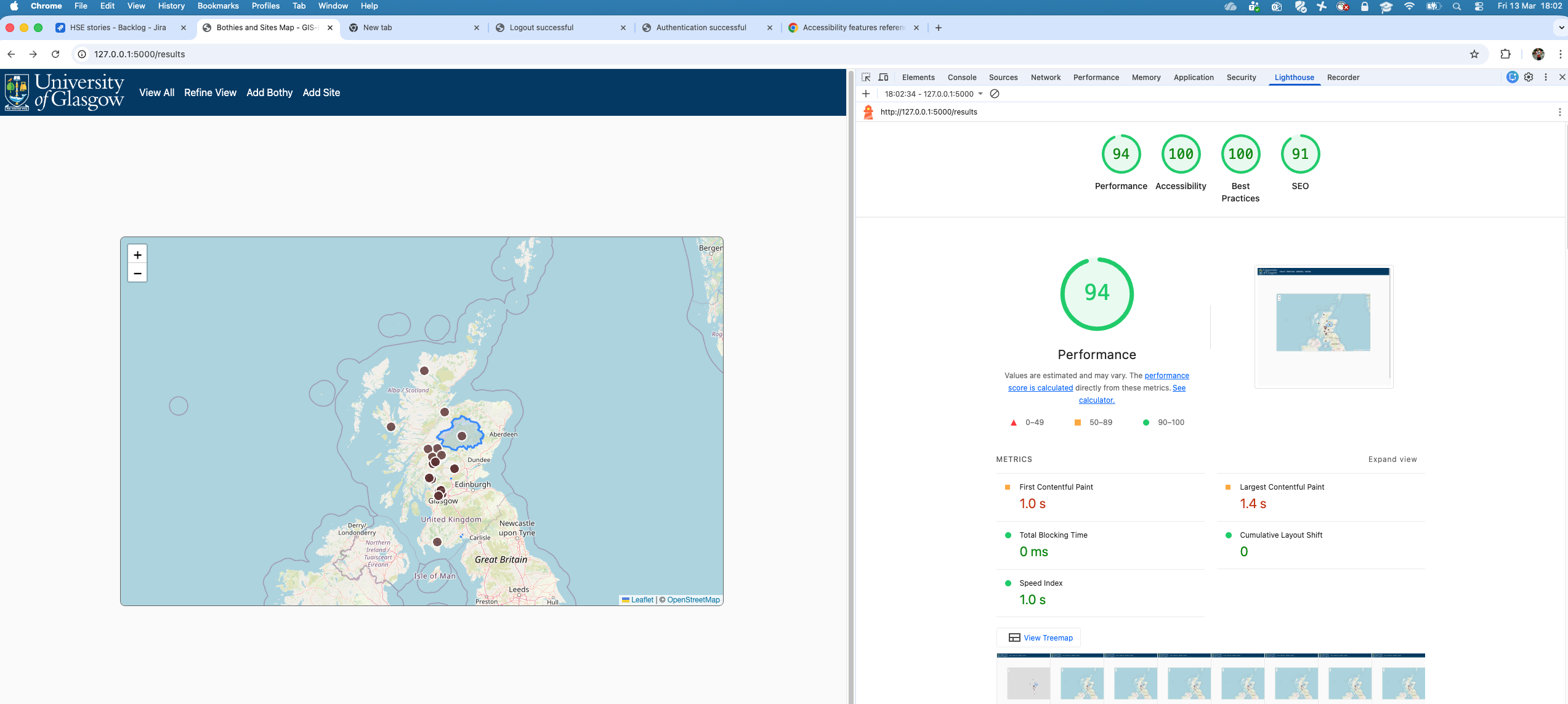Switch to the Network tab

1045,77
